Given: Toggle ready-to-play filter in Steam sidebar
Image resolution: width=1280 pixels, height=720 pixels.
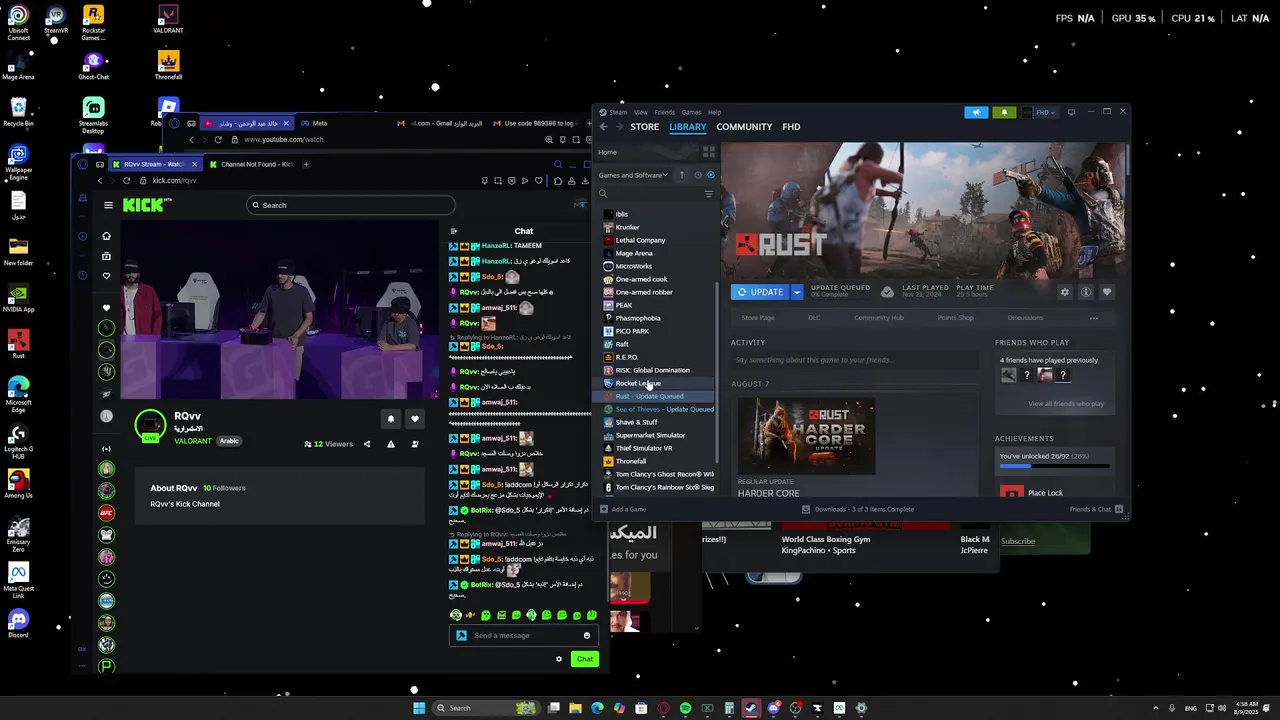Looking at the screenshot, I should 710,175.
